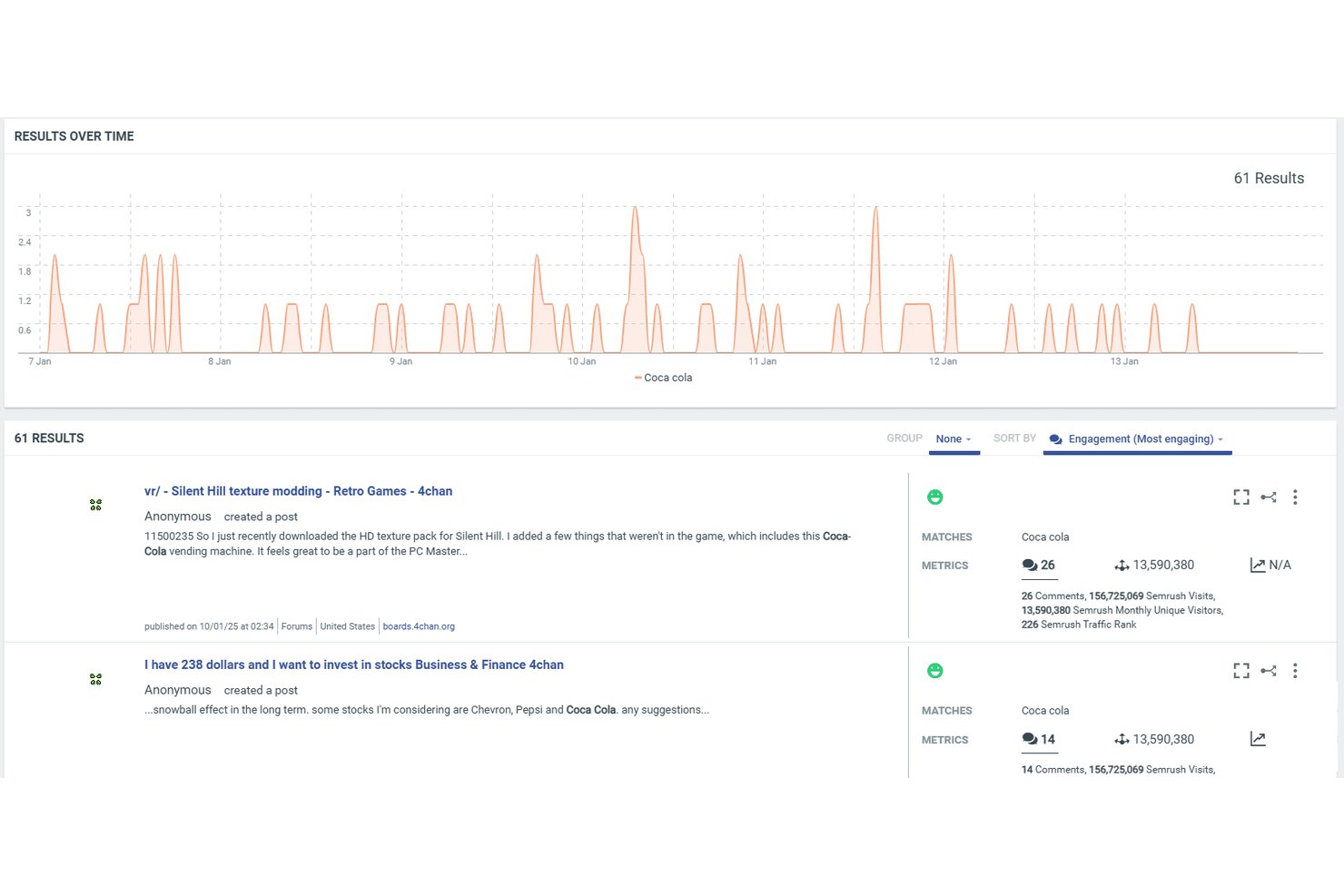
Task: Open the 238 dollars stocks post title
Action: pos(354,665)
